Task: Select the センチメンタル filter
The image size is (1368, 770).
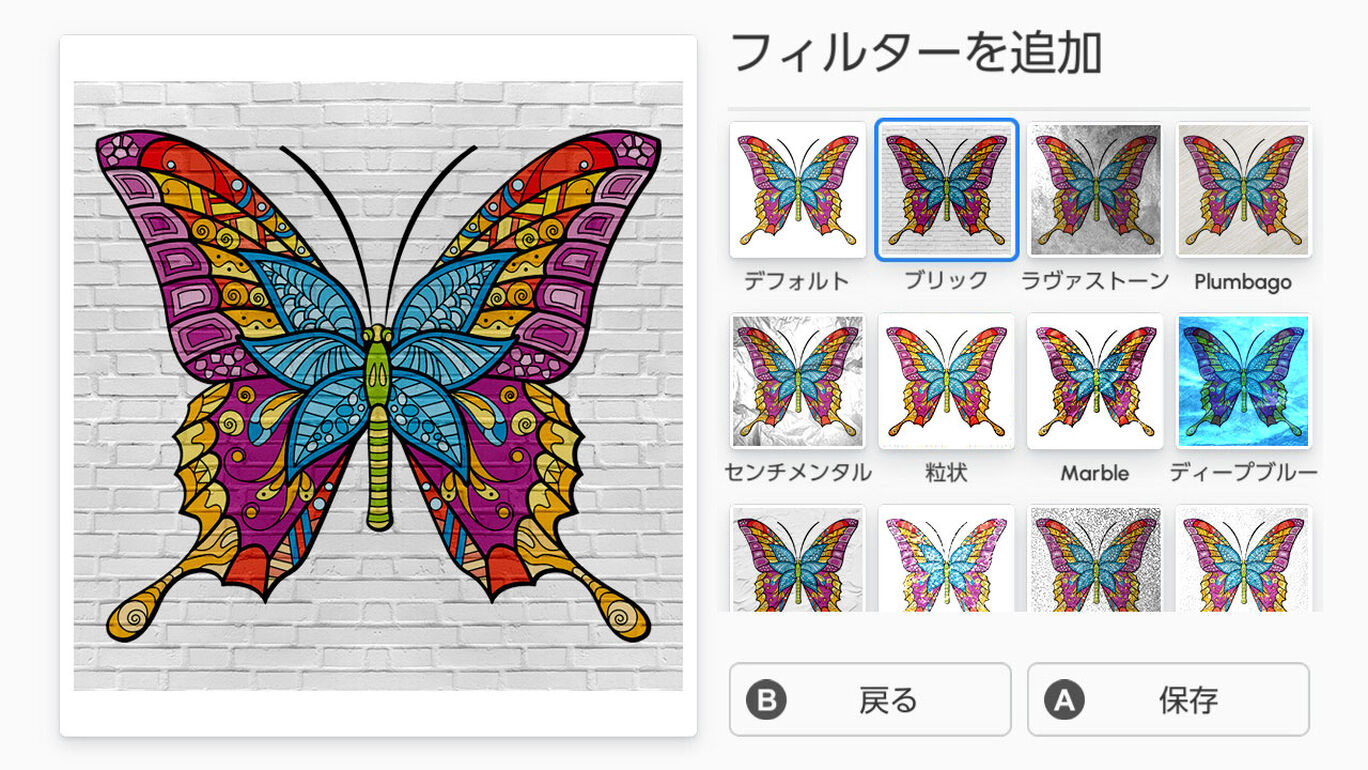Action: (x=797, y=381)
